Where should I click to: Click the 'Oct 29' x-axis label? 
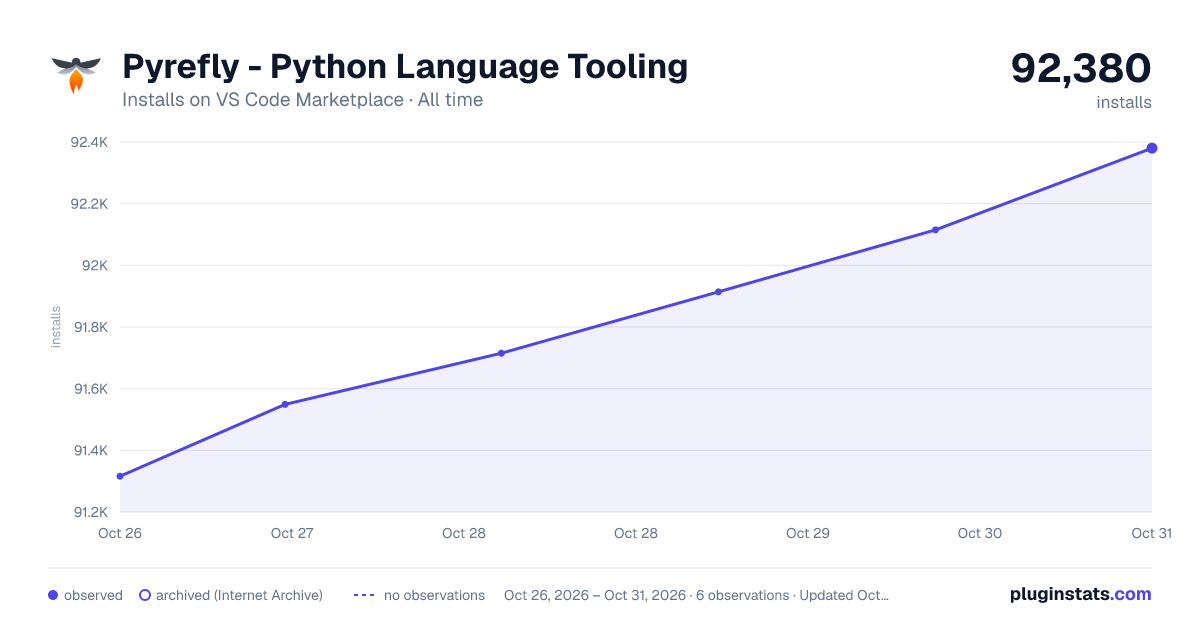[x=808, y=533]
